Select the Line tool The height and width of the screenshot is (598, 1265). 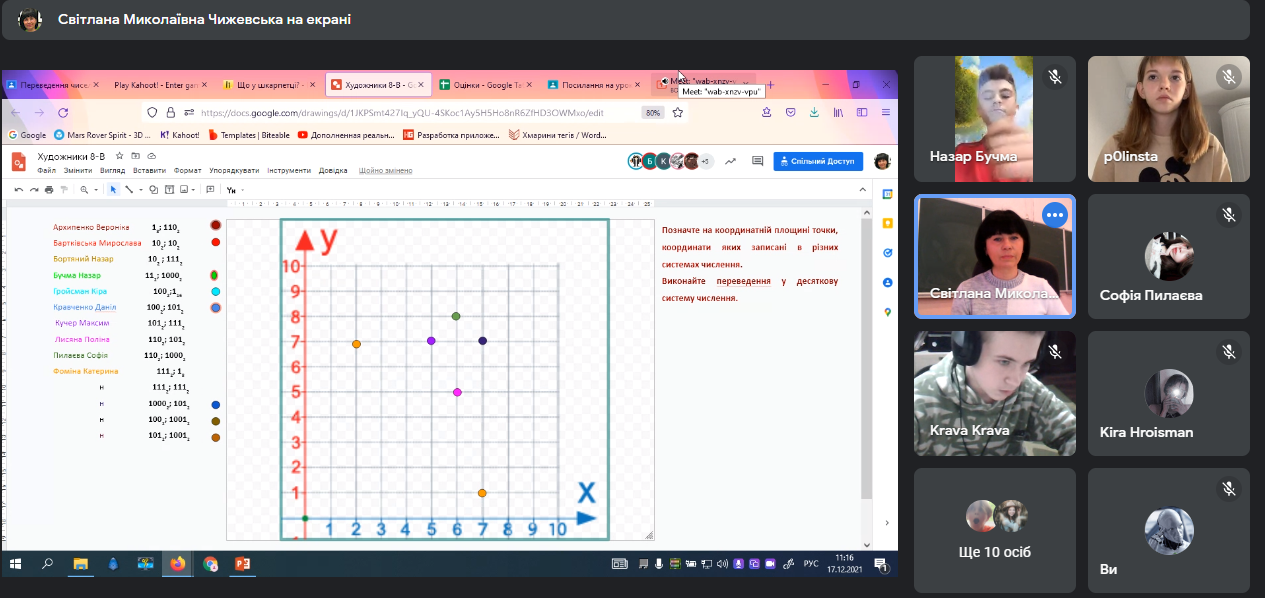point(129,190)
